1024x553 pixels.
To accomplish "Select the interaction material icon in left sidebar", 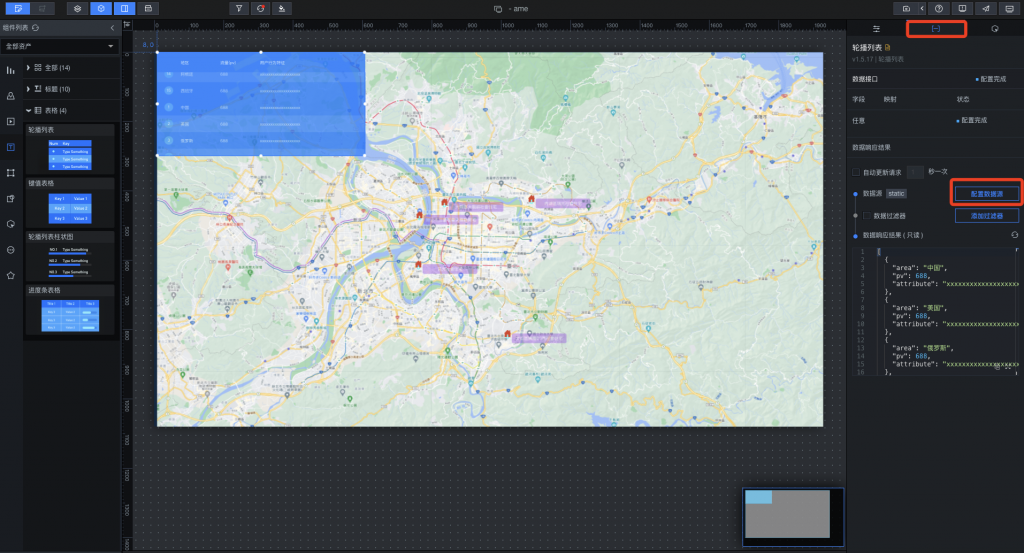I will point(10,198).
